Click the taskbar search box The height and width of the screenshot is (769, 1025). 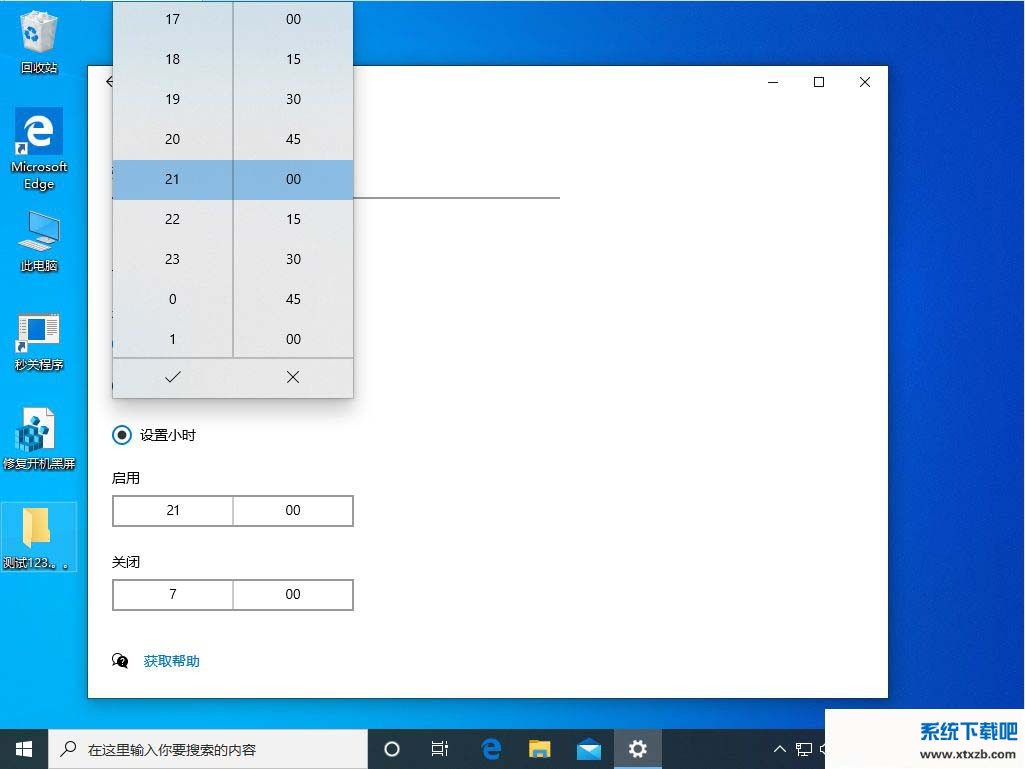(210, 749)
